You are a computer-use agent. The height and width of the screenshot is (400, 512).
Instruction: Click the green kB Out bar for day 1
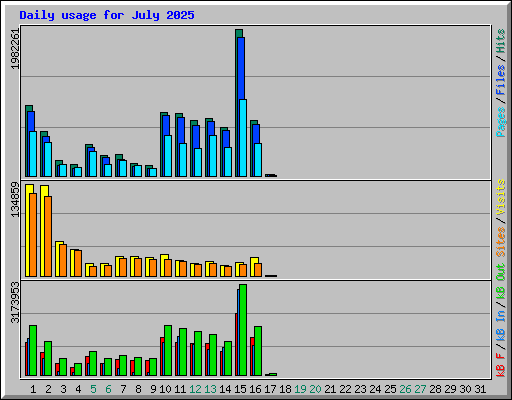[x=33, y=351]
